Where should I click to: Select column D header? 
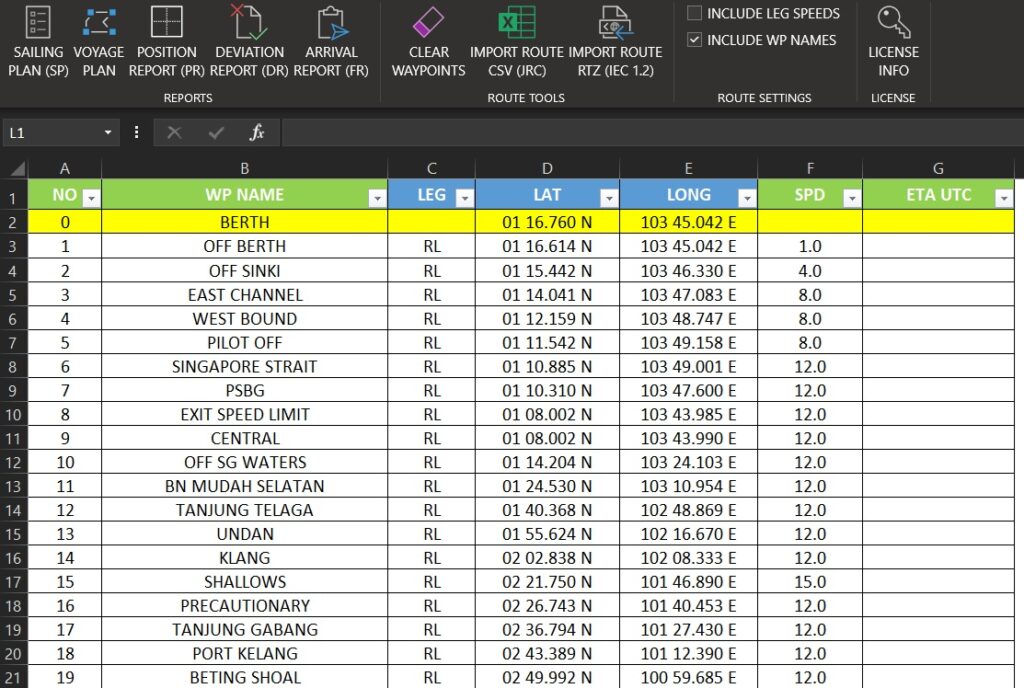click(547, 168)
